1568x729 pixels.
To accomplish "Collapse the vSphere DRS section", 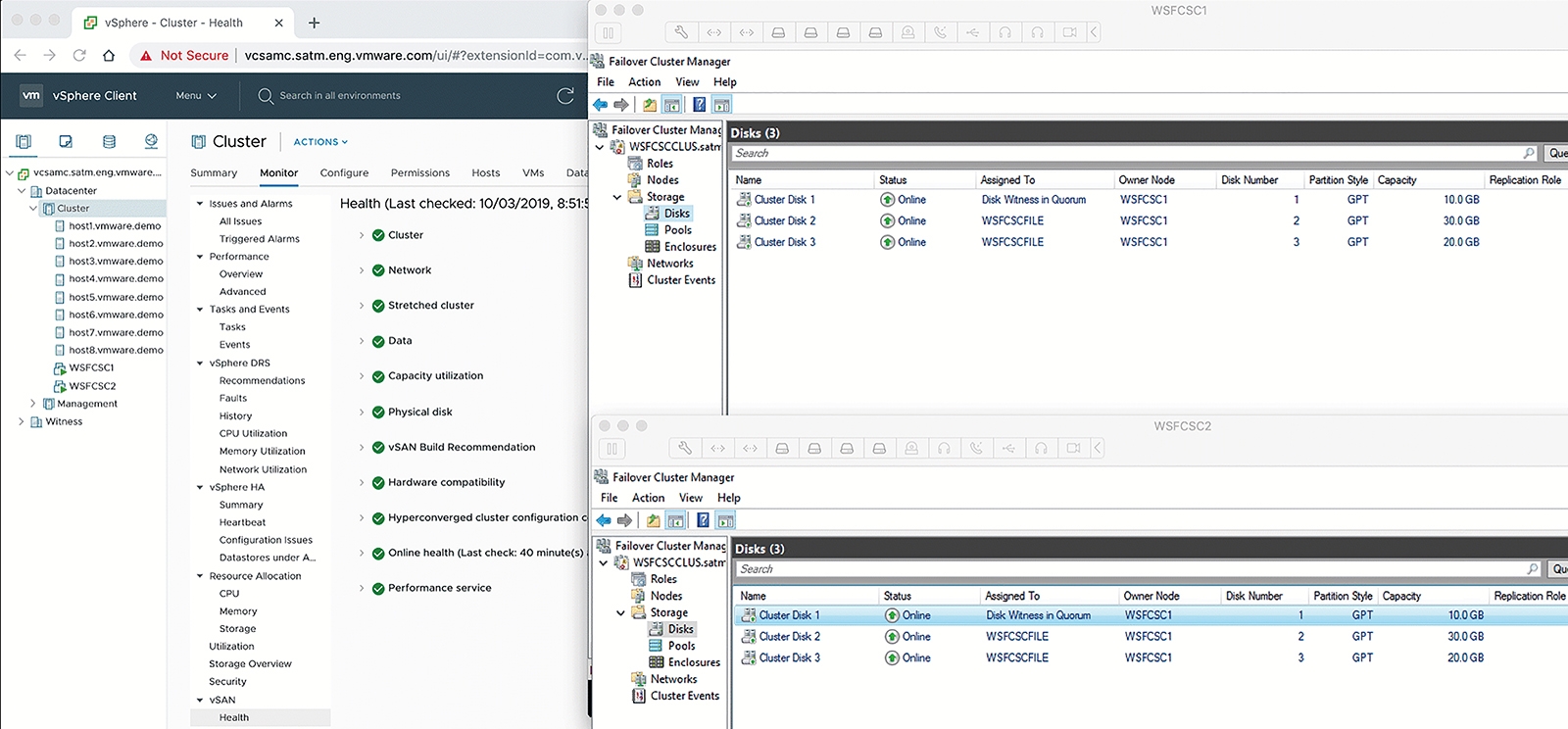I will tap(200, 363).
